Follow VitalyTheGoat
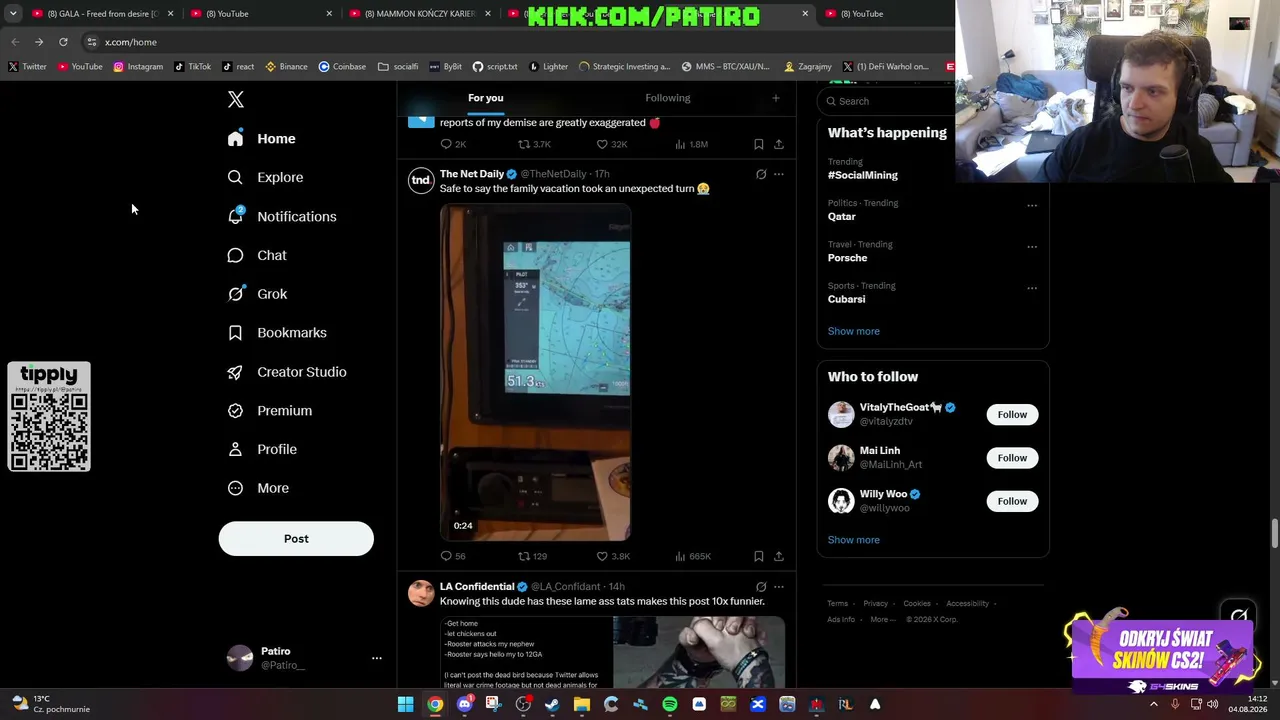The image size is (1280, 720). (1012, 414)
